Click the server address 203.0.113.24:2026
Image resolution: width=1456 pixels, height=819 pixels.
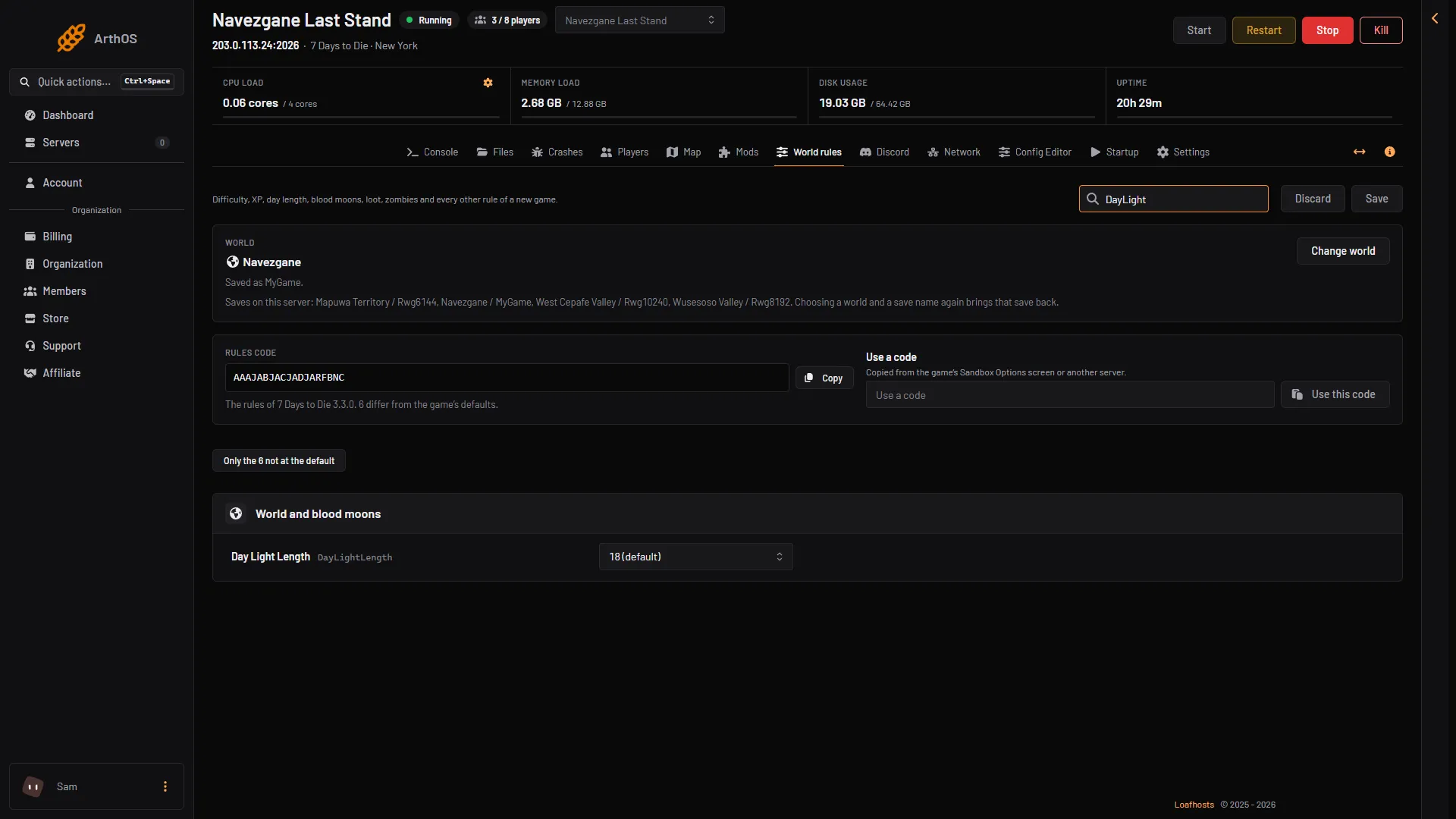coord(256,45)
